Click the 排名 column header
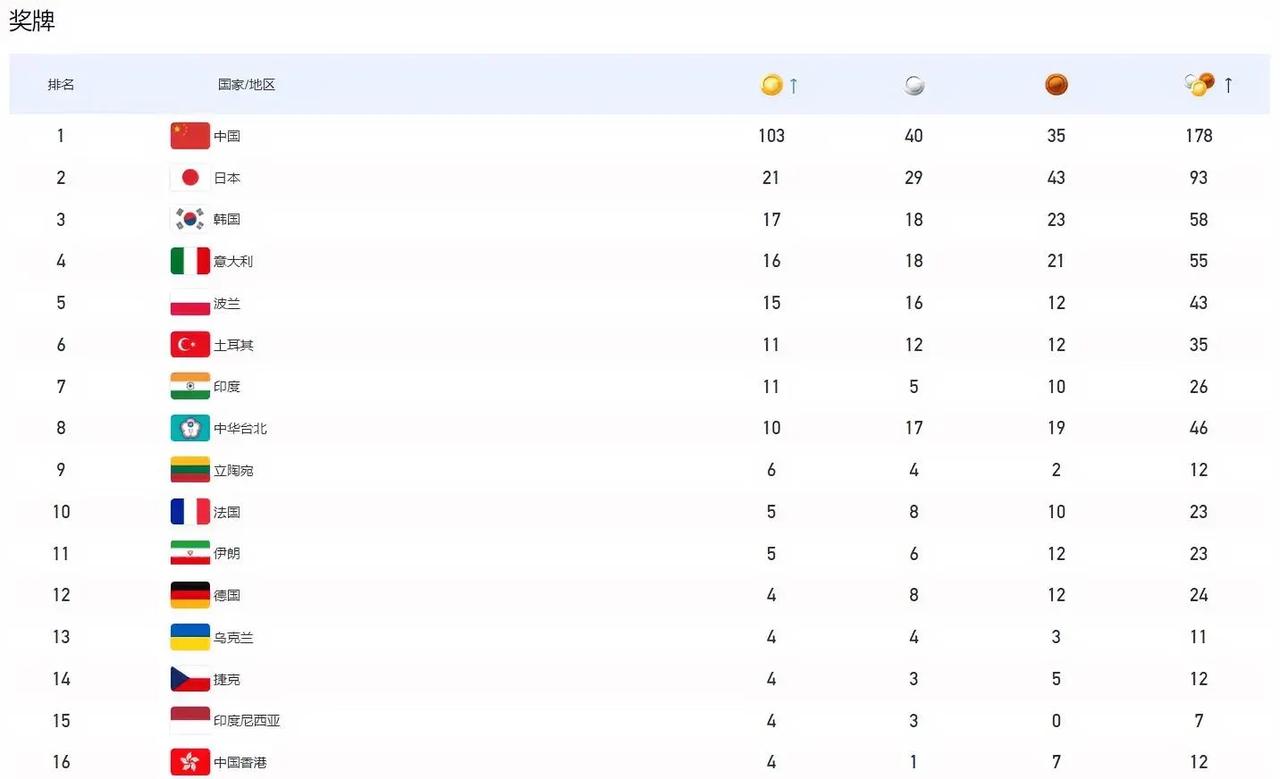Viewport: 1280px width, 779px height. 61,85
